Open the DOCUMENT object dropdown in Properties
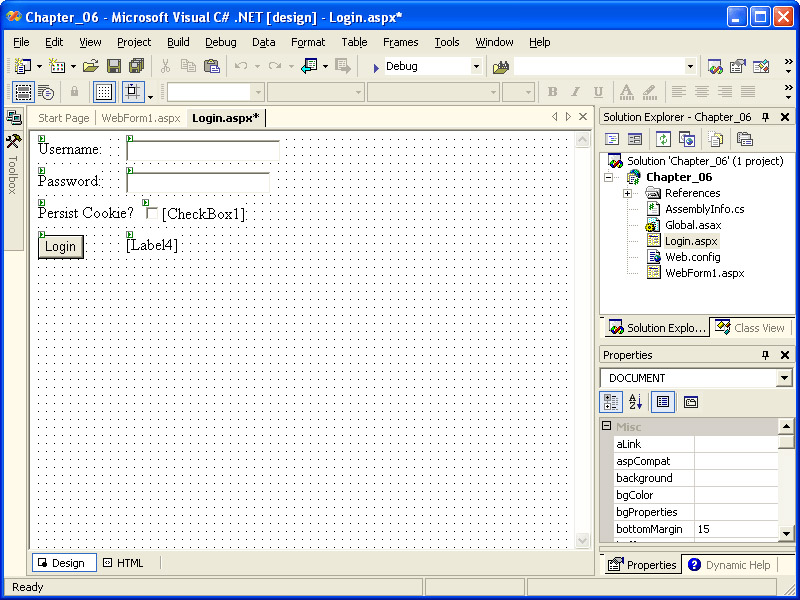The image size is (800, 600). [784, 378]
